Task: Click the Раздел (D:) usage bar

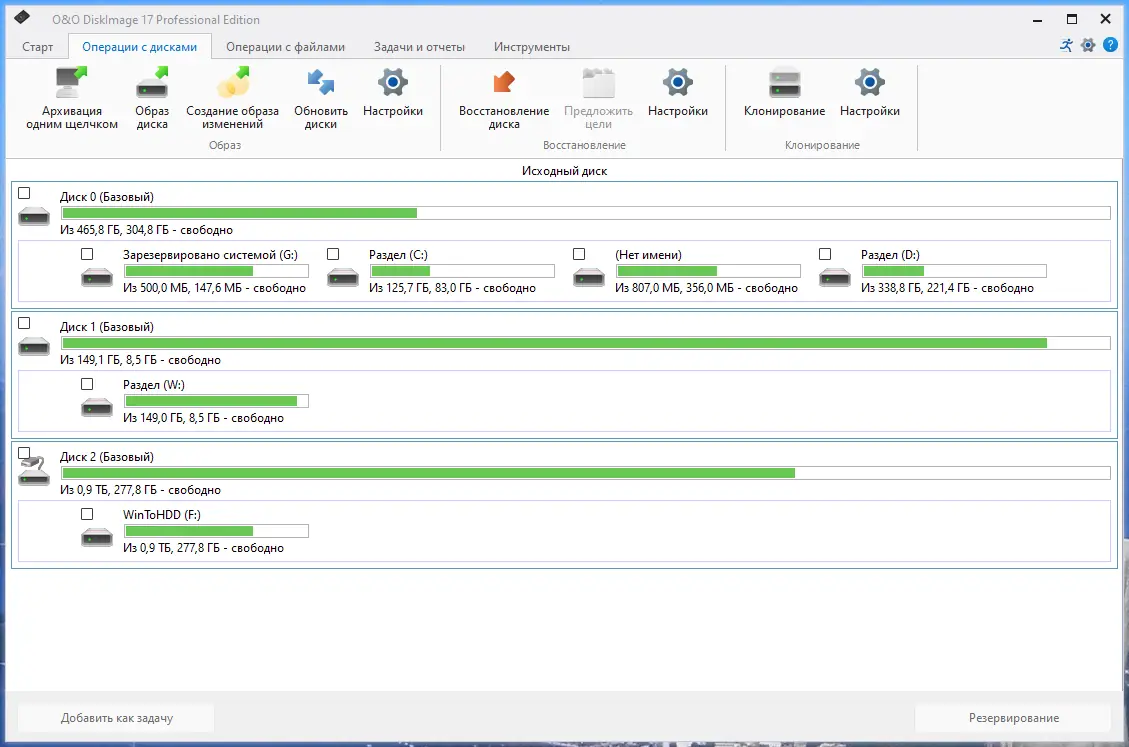Action: click(x=954, y=271)
